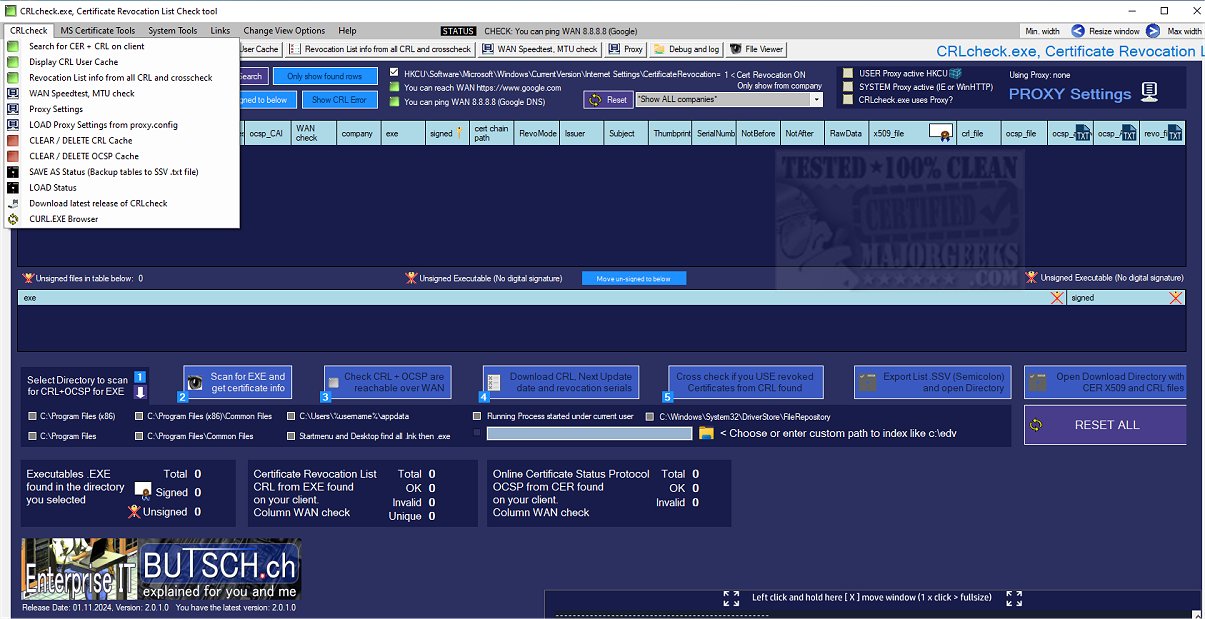The height and width of the screenshot is (619, 1205).
Task: Click the custom path input field
Action: 589,433
